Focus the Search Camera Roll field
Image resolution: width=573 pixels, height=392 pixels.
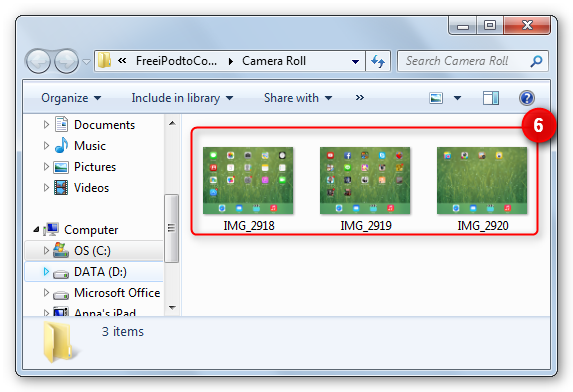[473, 61]
